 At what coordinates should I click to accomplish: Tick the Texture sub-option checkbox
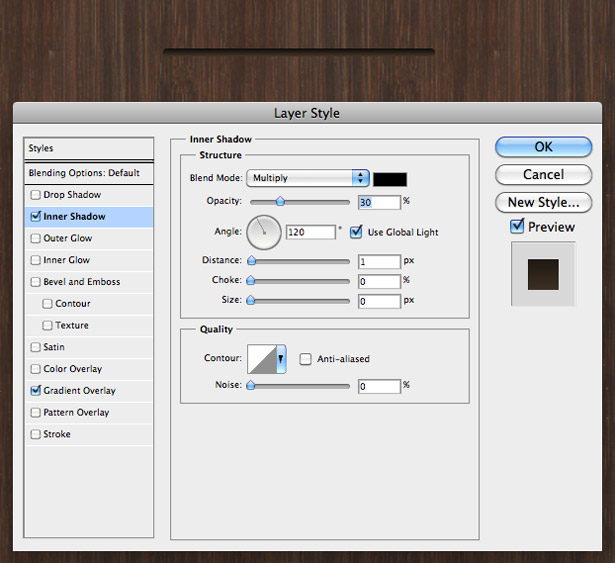[x=47, y=325]
